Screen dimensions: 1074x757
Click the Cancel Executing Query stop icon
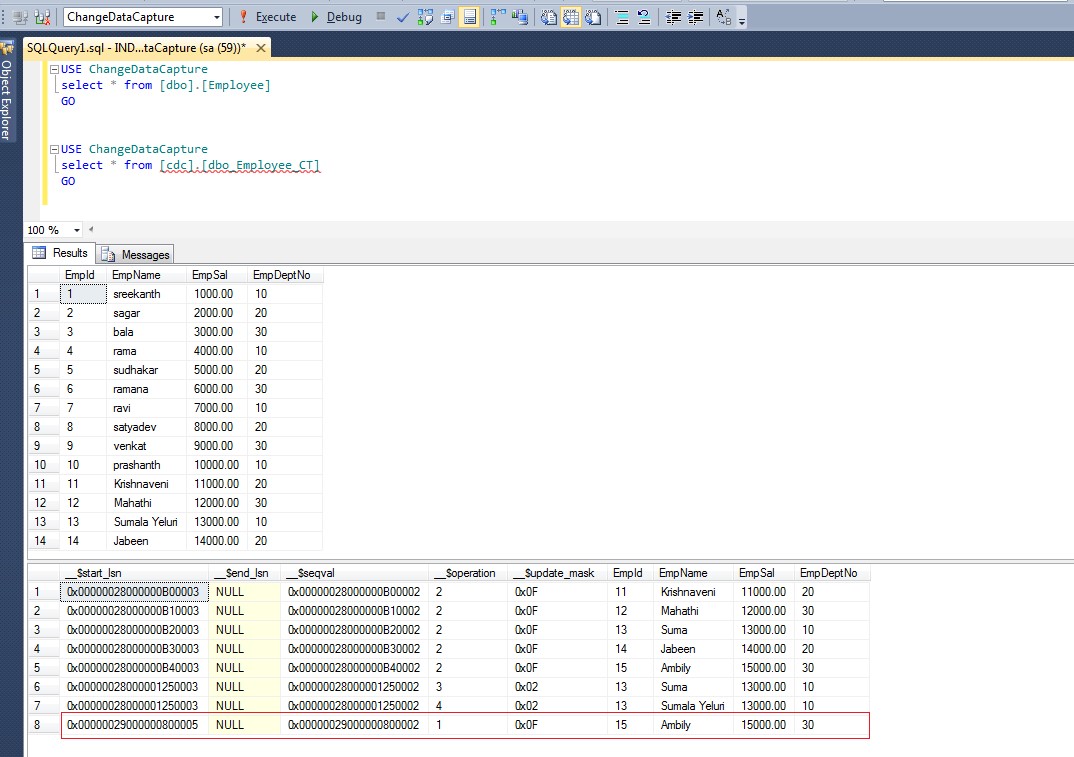tap(381, 17)
